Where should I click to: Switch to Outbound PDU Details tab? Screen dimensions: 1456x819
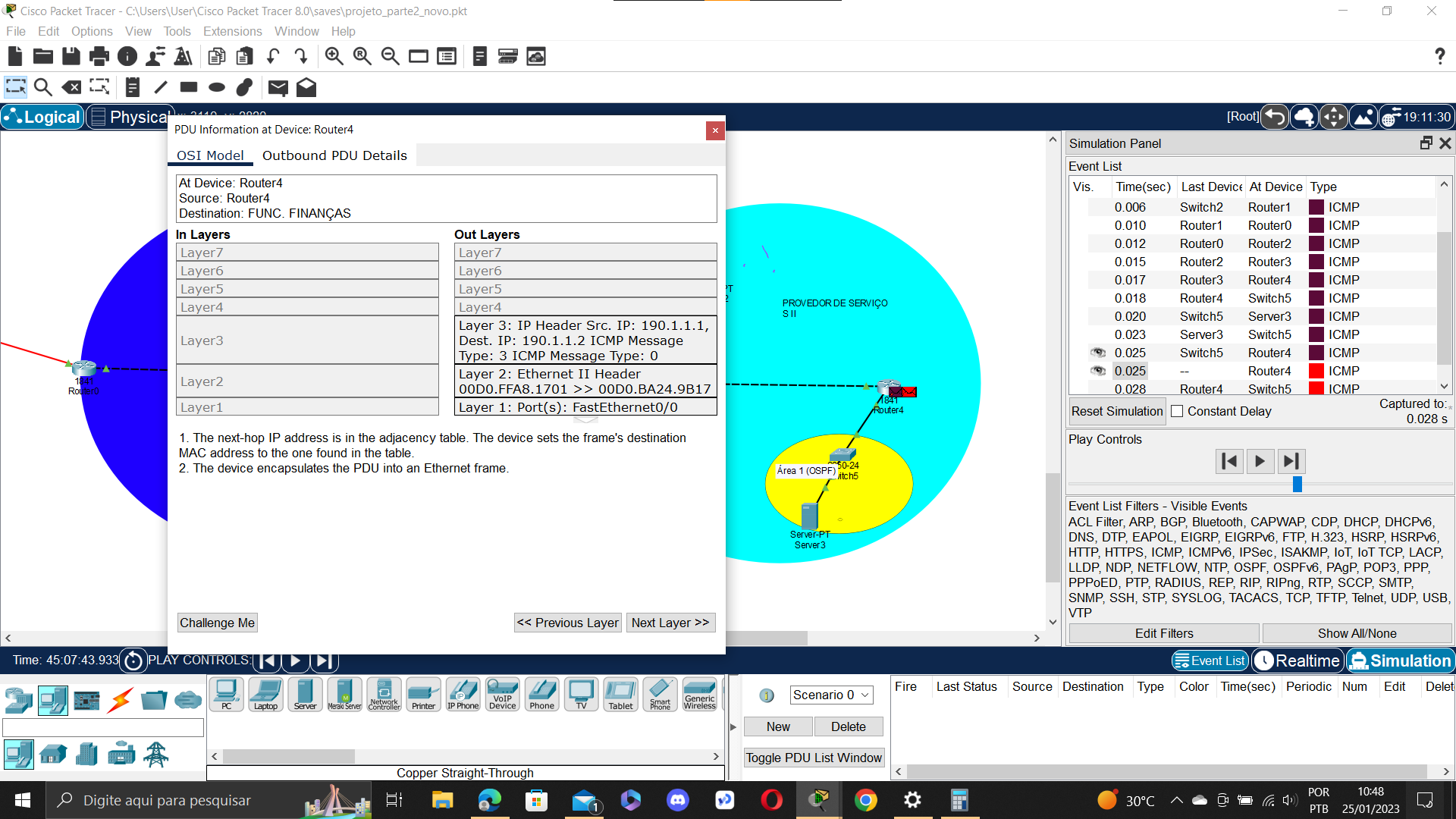[x=334, y=155]
